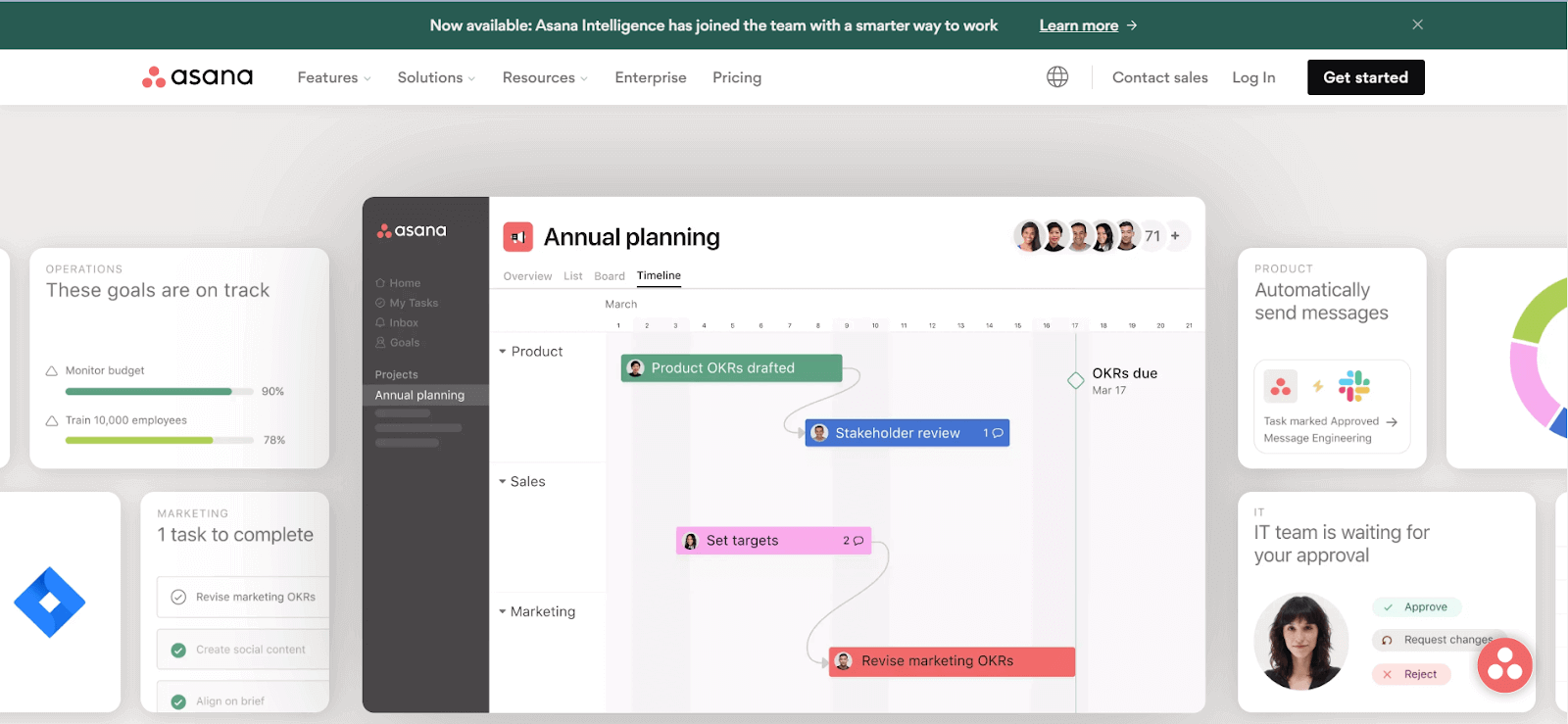Image resolution: width=1568 pixels, height=724 pixels.
Task: Click the Monitor budget 90% progress bar
Action: (x=159, y=392)
